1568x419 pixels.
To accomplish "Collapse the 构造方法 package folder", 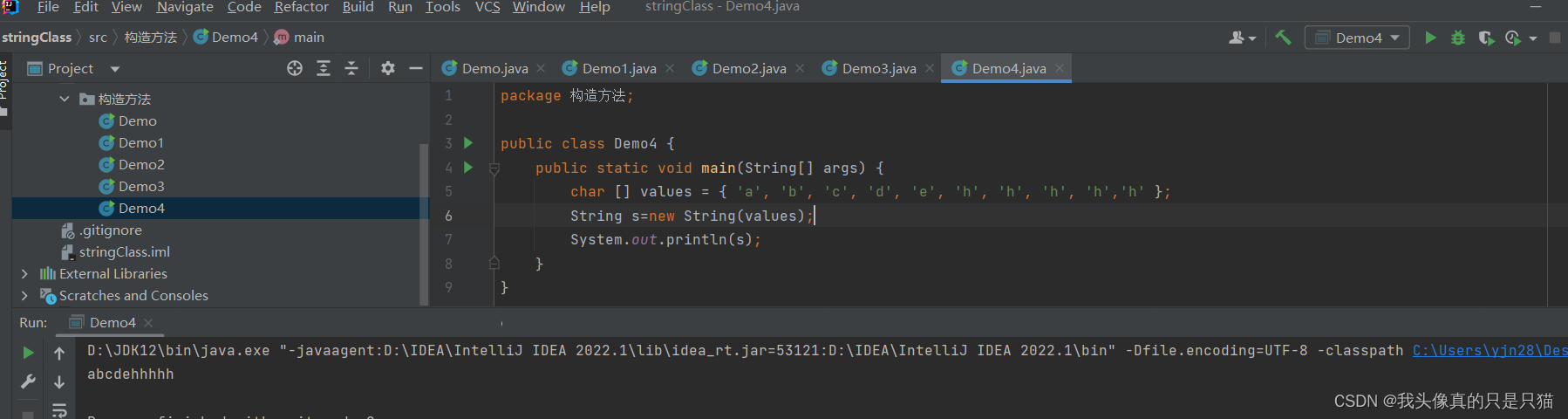I will (x=65, y=100).
